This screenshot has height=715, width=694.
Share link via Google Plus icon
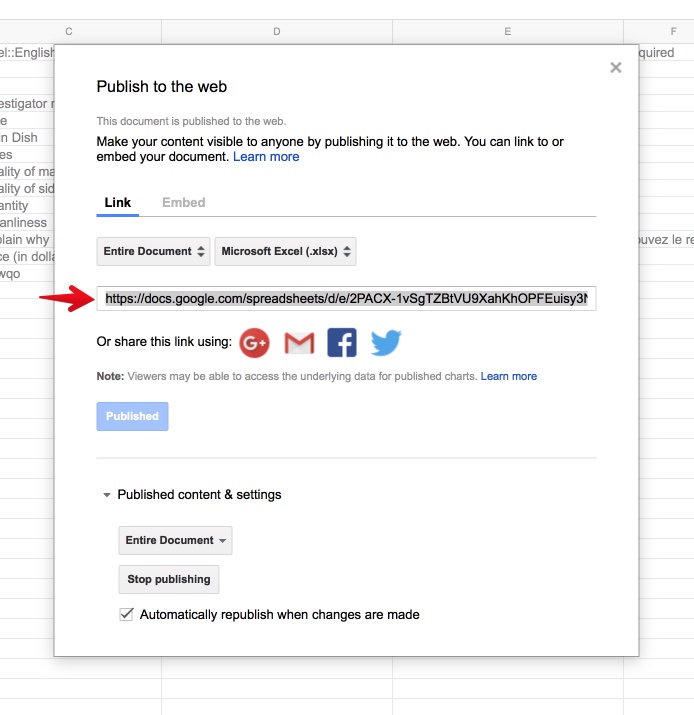(x=255, y=343)
